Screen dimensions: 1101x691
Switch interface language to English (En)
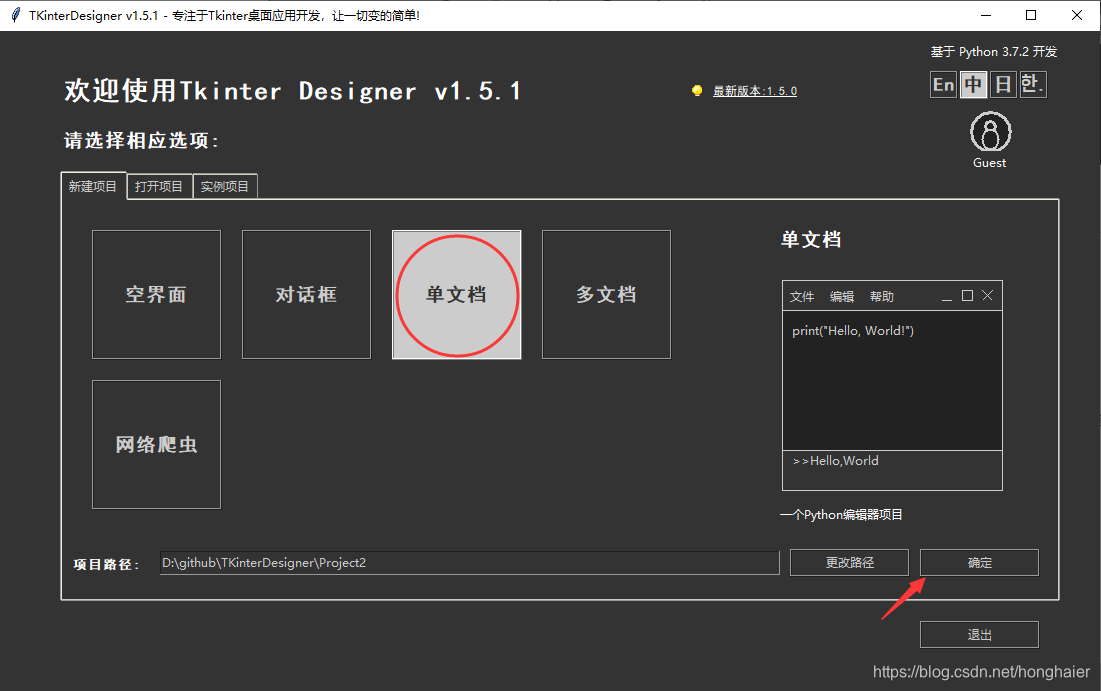click(943, 85)
